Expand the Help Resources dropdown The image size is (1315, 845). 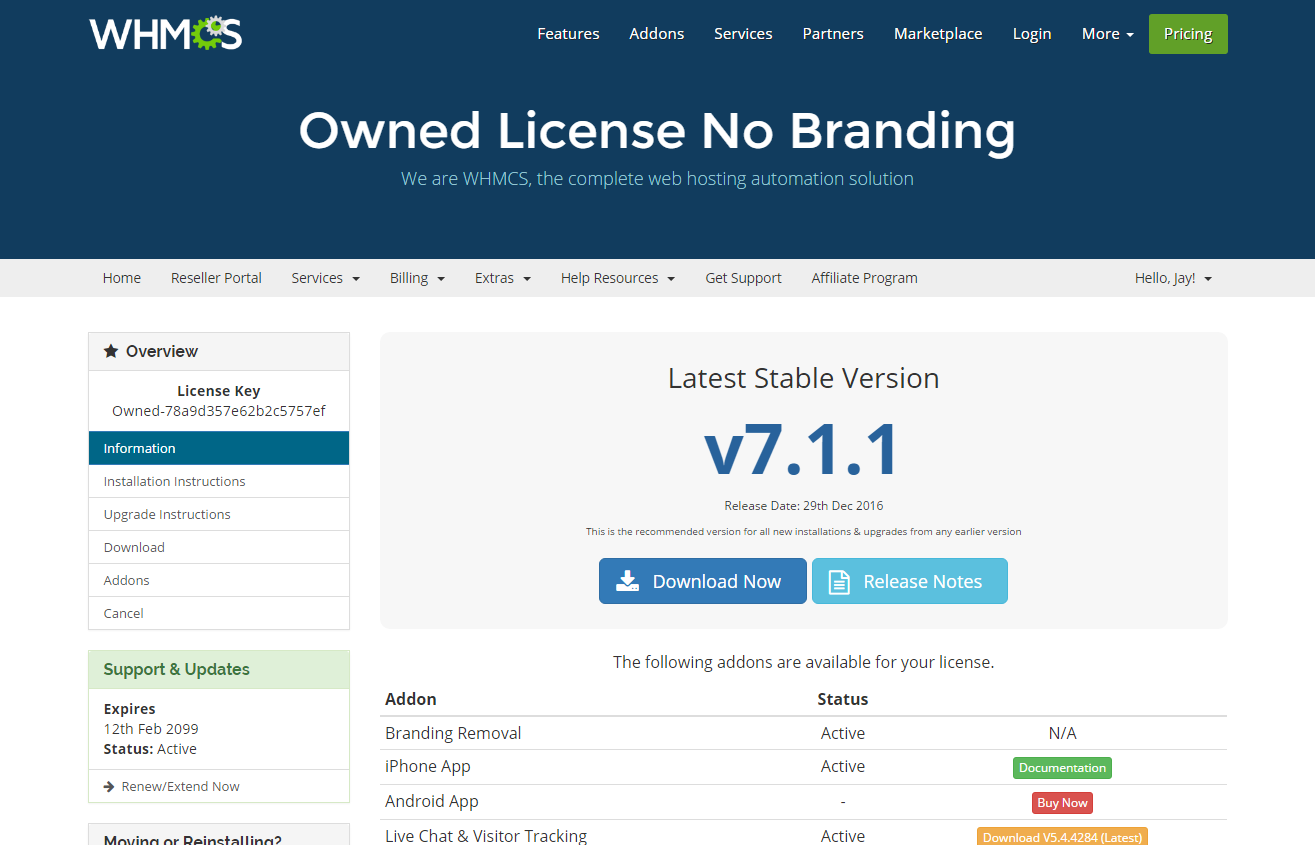618,278
